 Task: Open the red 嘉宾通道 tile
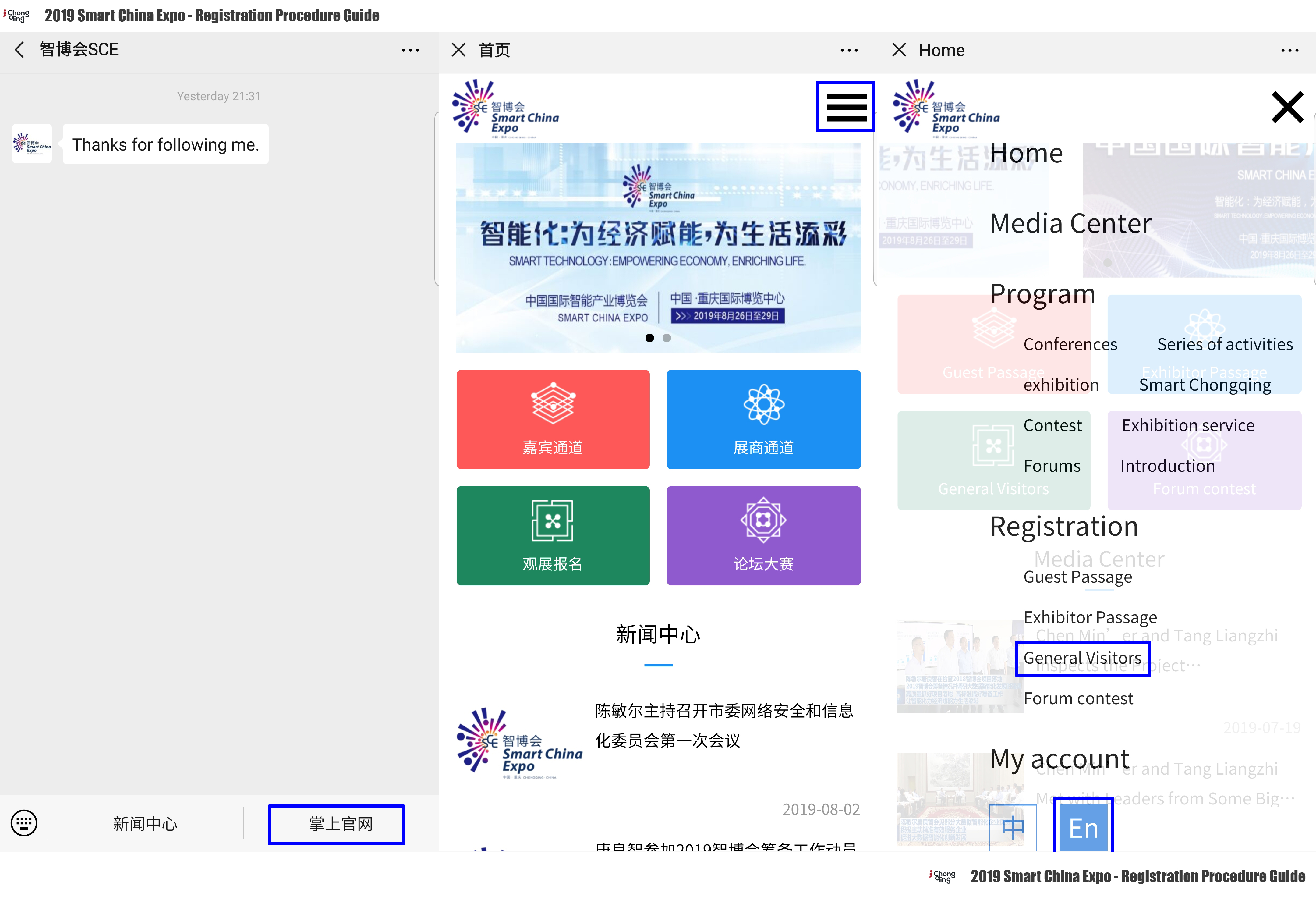coord(553,419)
